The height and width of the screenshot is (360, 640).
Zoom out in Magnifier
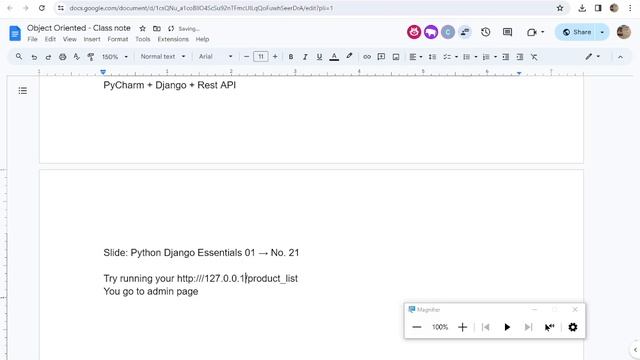417,327
